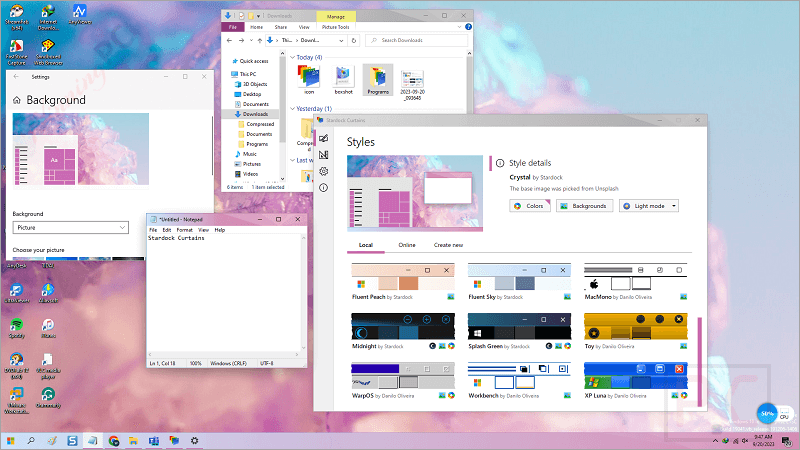Viewport: 800px width, 450px height.
Task: Expand the Background Picture combo box
Action: tap(70, 228)
